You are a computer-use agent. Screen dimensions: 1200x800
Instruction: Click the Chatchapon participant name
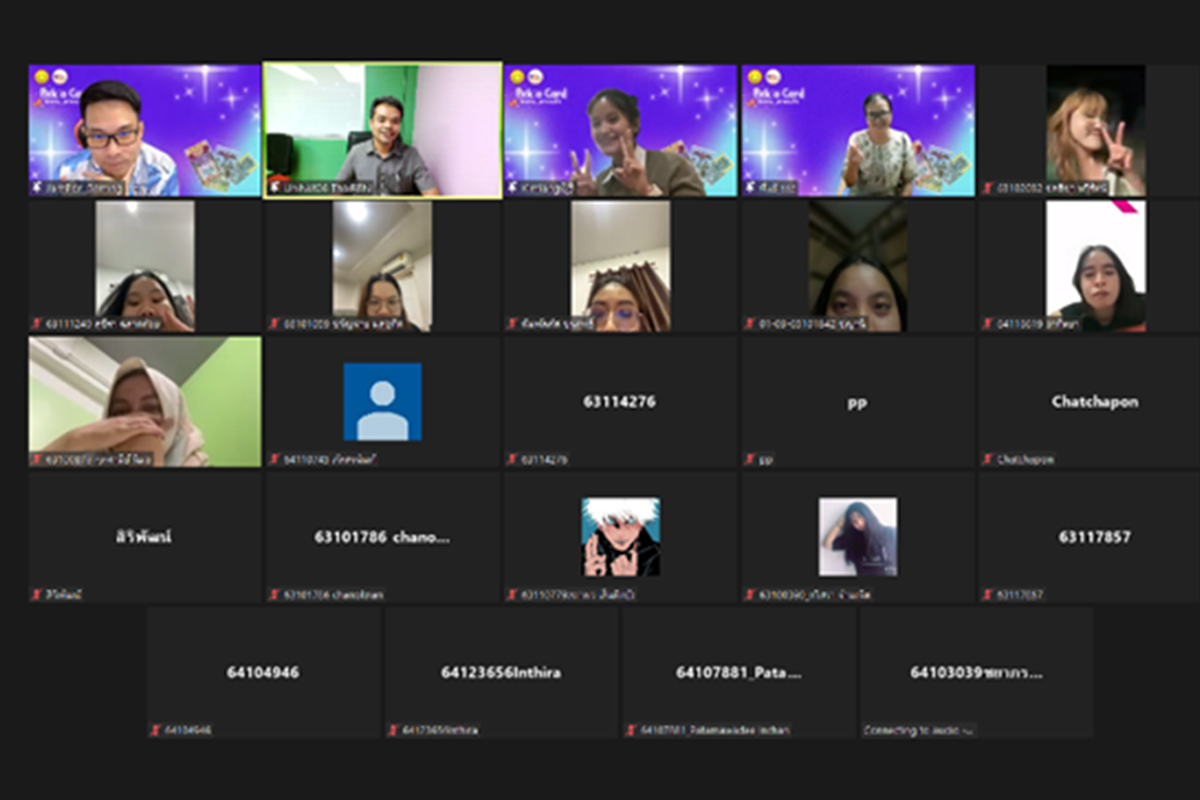click(1094, 401)
